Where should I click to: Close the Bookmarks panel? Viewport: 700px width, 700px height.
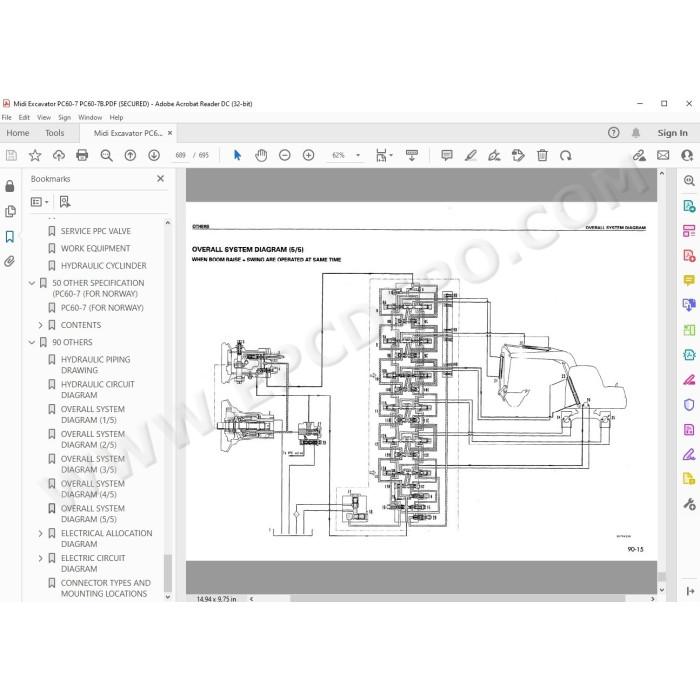(x=161, y=179)
